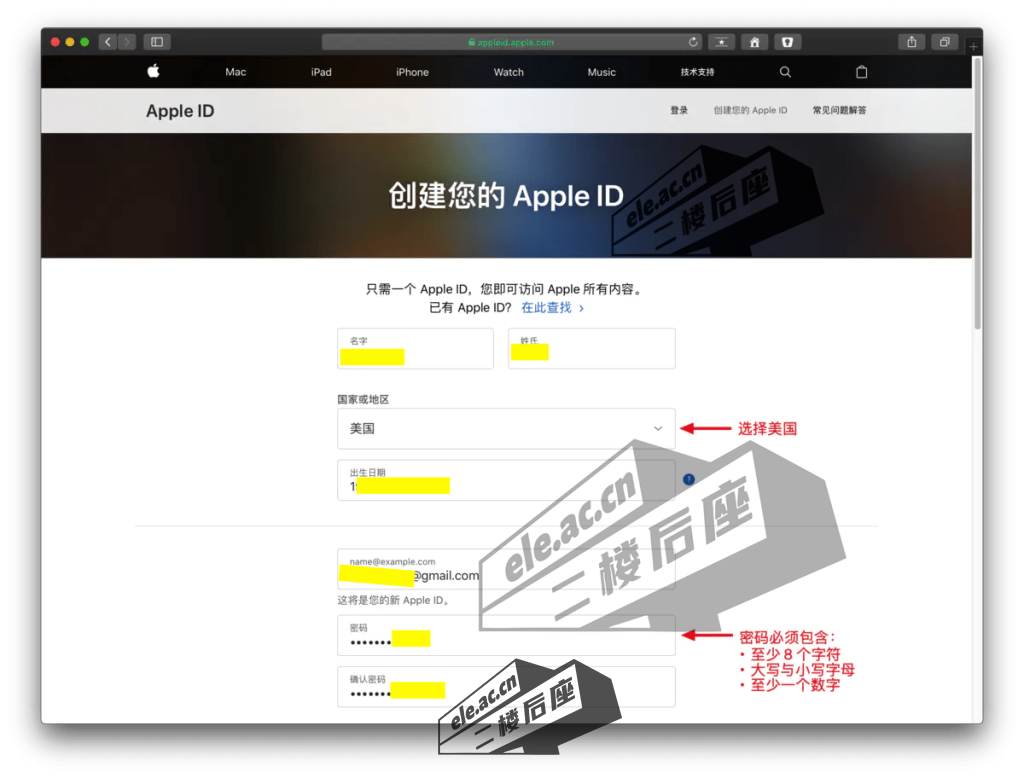
Task: Show all tabs overview icon
Action: coord(943,42)
